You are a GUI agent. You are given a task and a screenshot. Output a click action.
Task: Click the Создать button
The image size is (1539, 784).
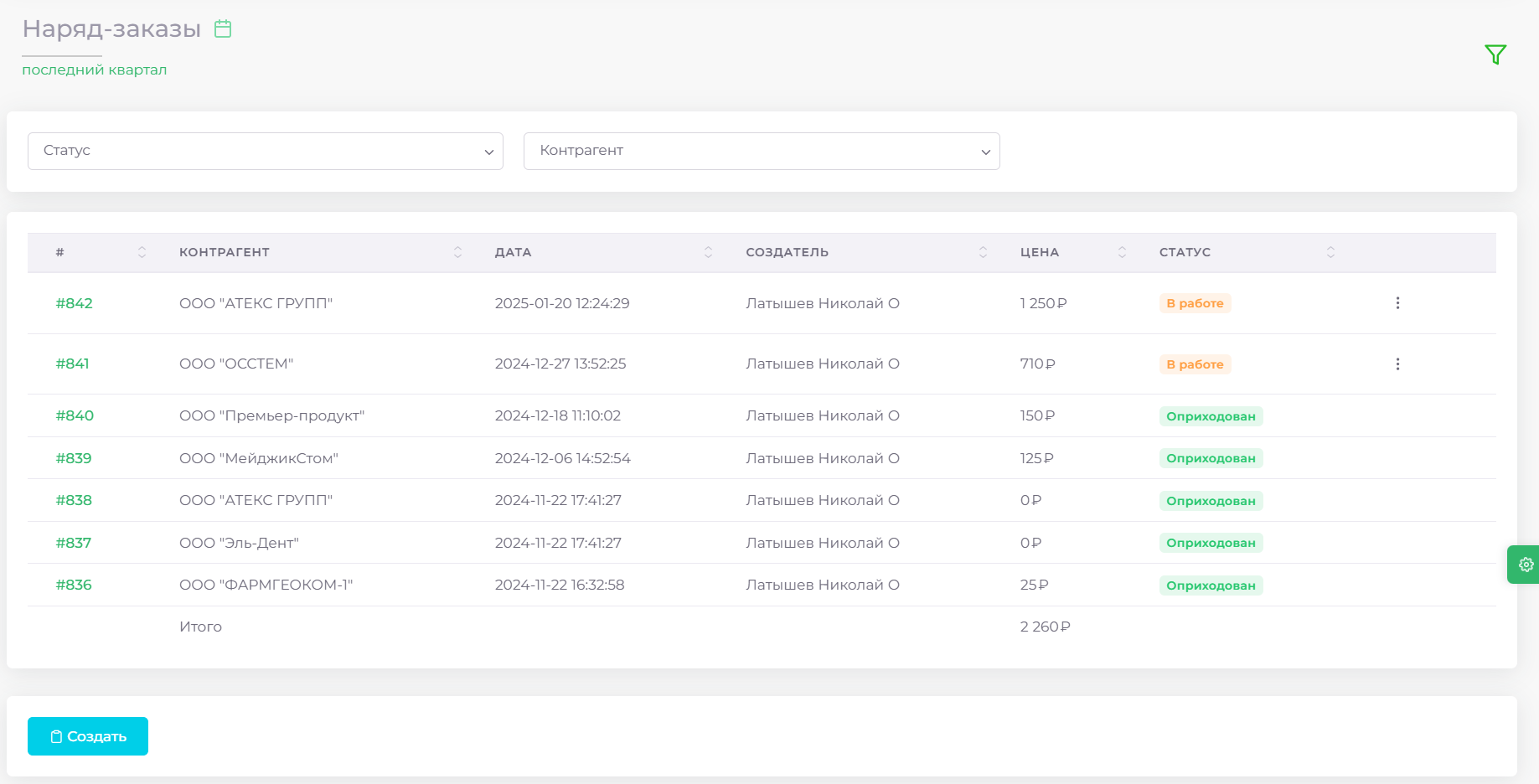tap(88, 736)
